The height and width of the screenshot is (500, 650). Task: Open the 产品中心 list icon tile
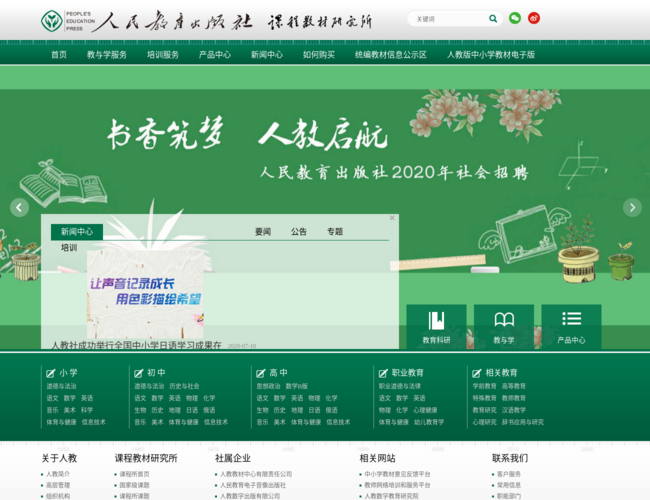coord(571,326)
